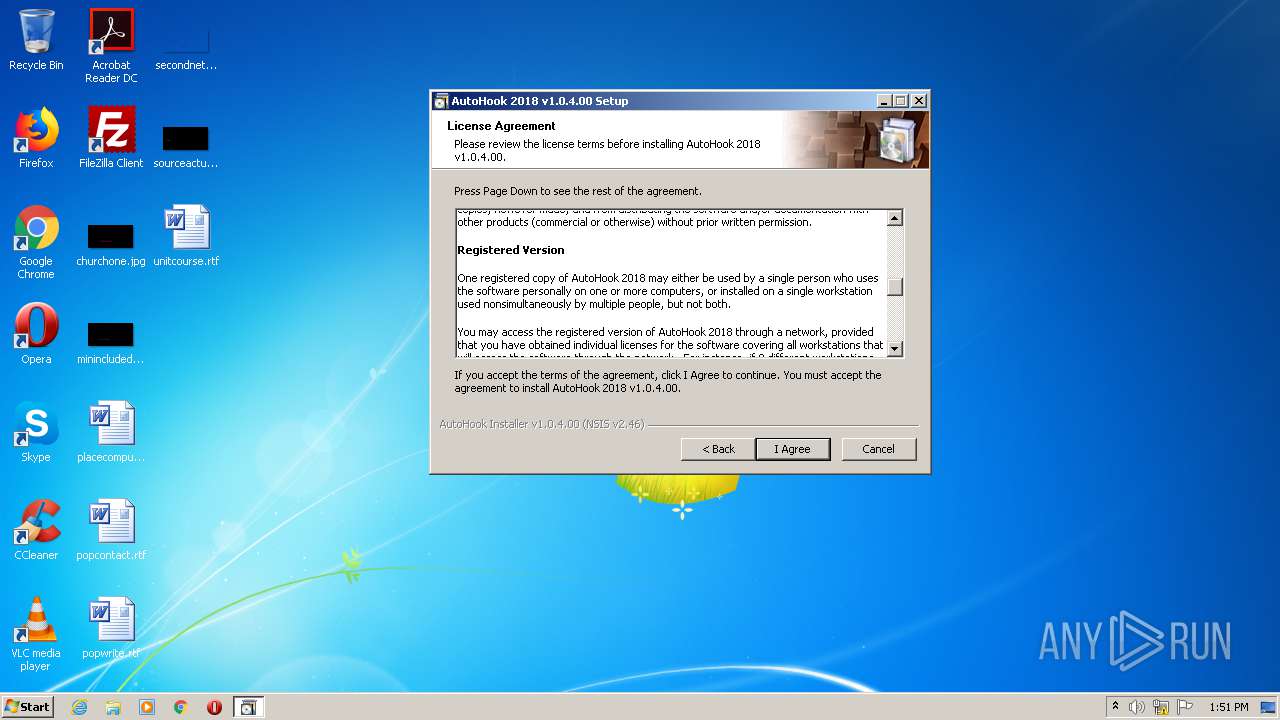Switch to AutoHook installer taskbar button

[248, 707]
